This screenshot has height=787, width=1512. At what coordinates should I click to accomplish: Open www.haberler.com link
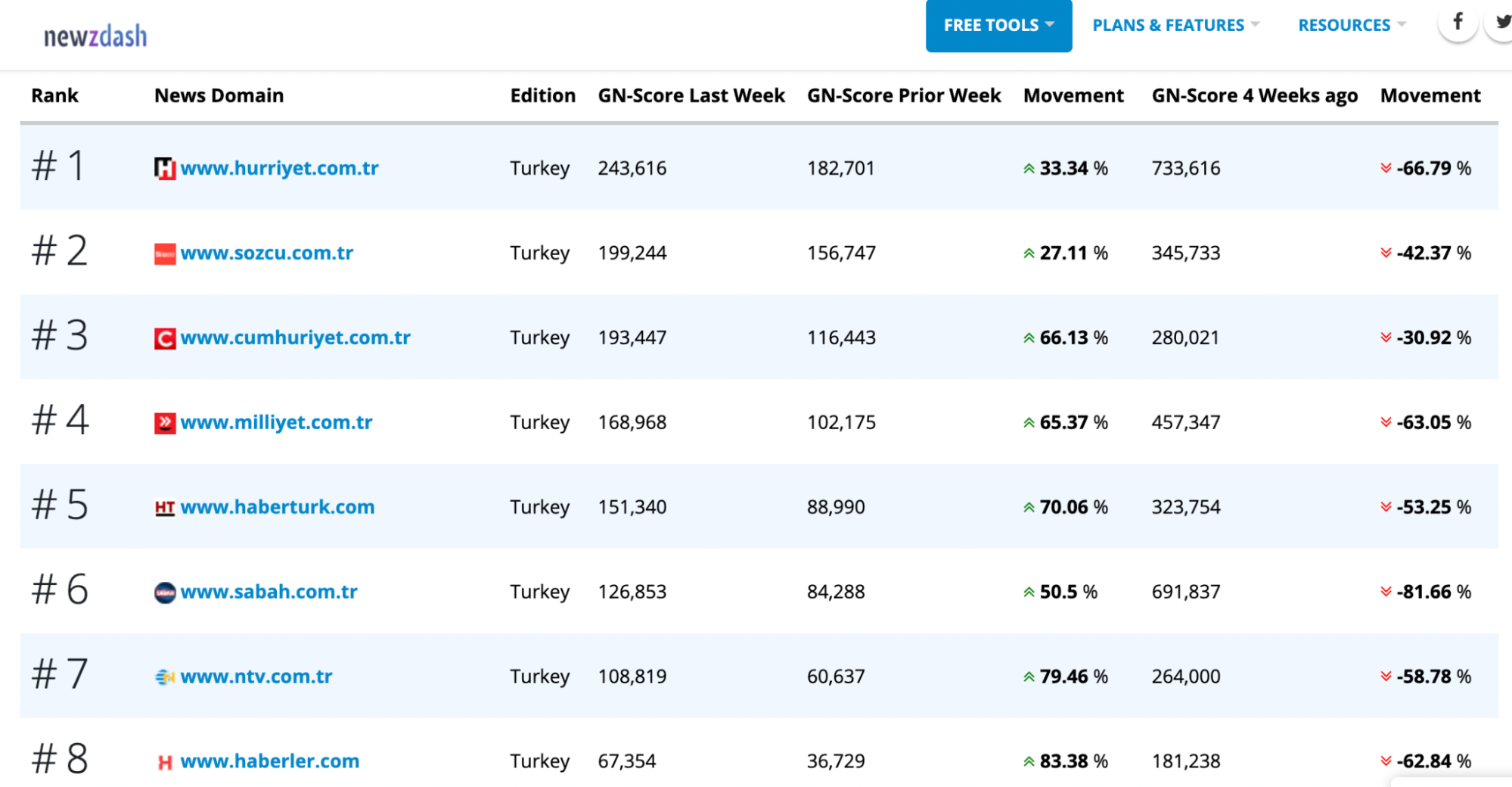269,761
